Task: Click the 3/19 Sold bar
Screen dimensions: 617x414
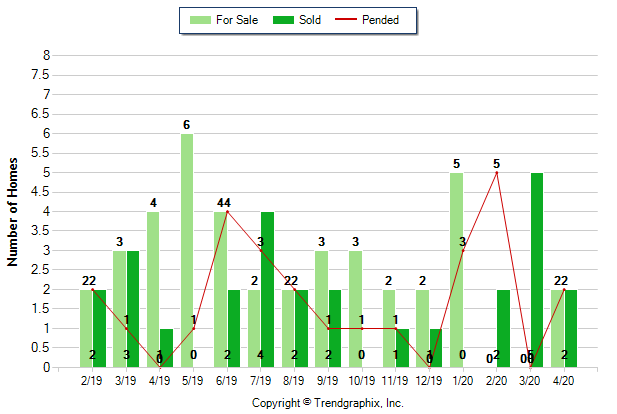Action: point(133,309)
